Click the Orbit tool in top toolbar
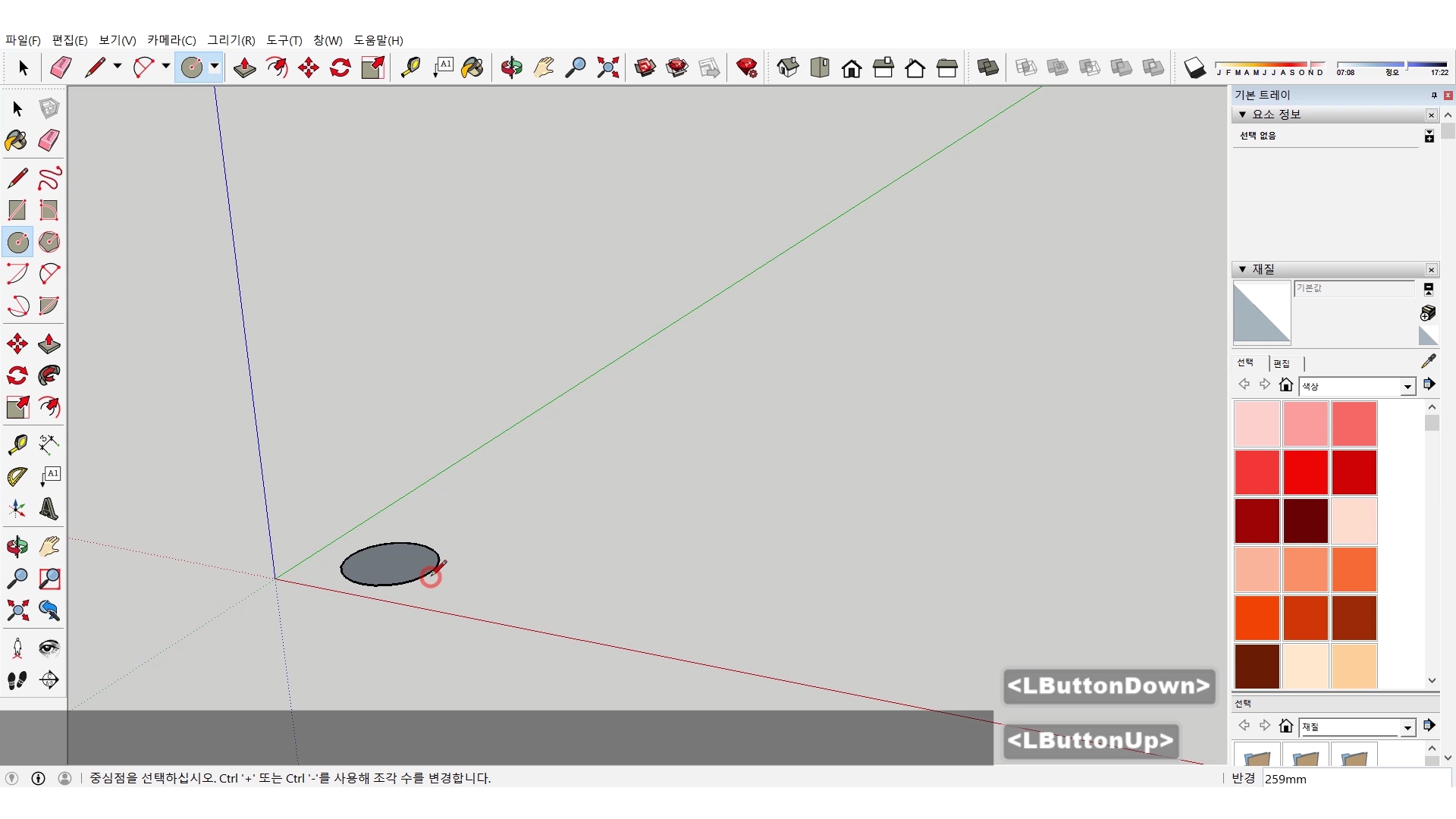 pyautogui.click(x=511, y=68)
